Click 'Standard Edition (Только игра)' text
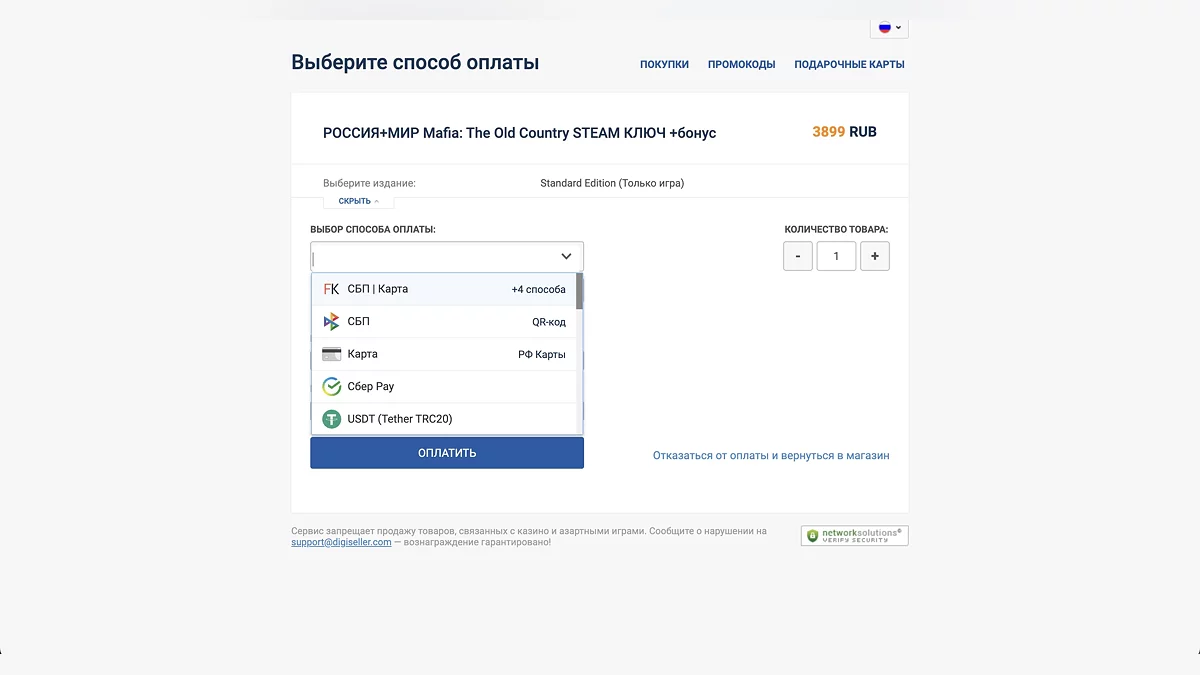This screenshot has width=1200, height=675. pyautogui.click(x=612, y=183)
